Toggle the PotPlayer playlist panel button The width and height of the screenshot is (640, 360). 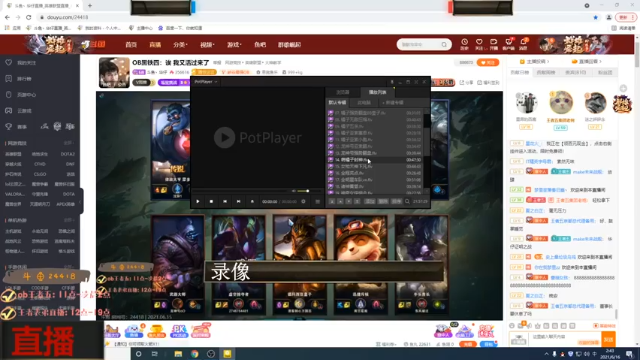click(x=318, y=201)
